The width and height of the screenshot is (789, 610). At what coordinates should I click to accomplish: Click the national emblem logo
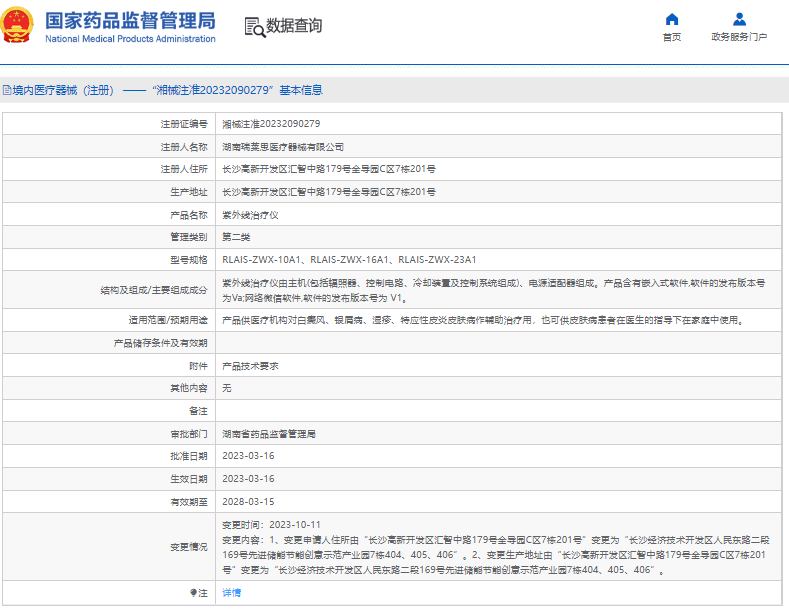click(x=17, y=24)
